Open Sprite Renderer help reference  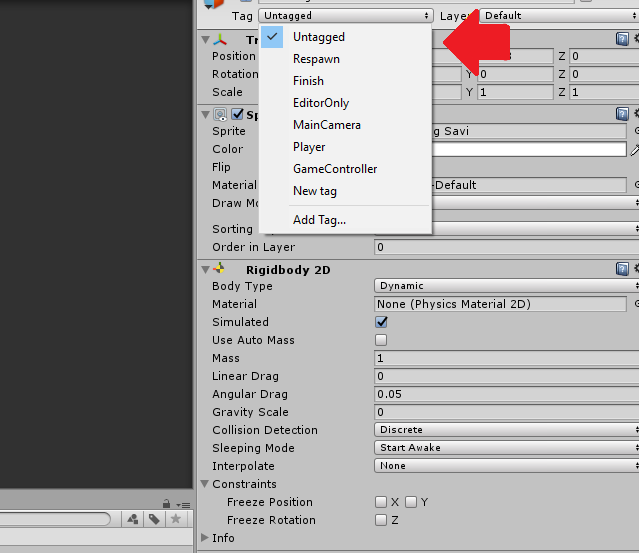622,114
